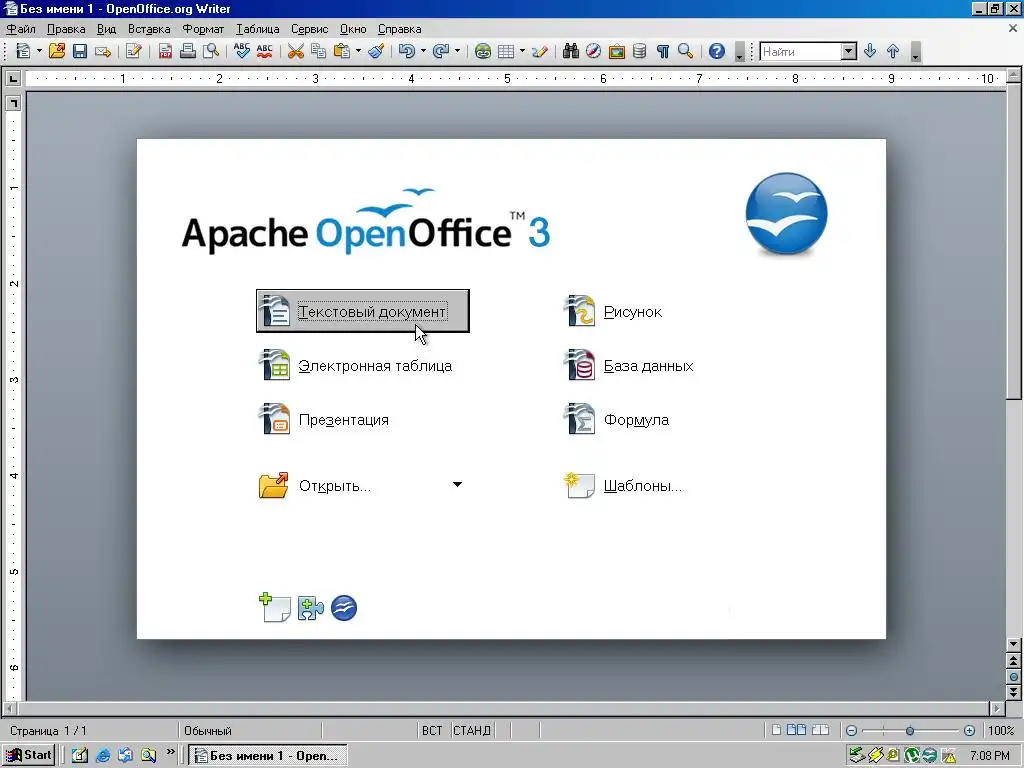The height and width of the screenshot is (768, 1024).
Task: Open the Zoom magnifier tool
Action: [686, 51]
